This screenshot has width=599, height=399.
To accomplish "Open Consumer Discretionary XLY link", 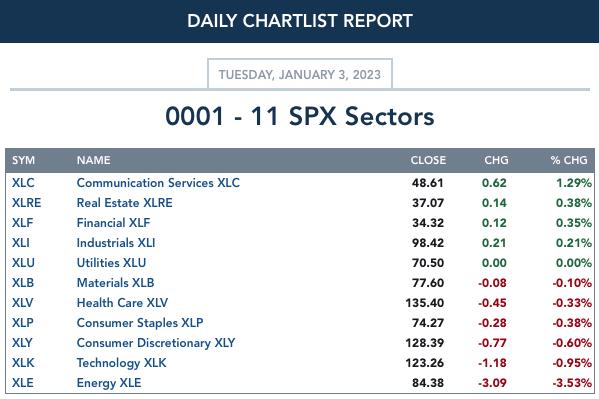I will (156, 343).
